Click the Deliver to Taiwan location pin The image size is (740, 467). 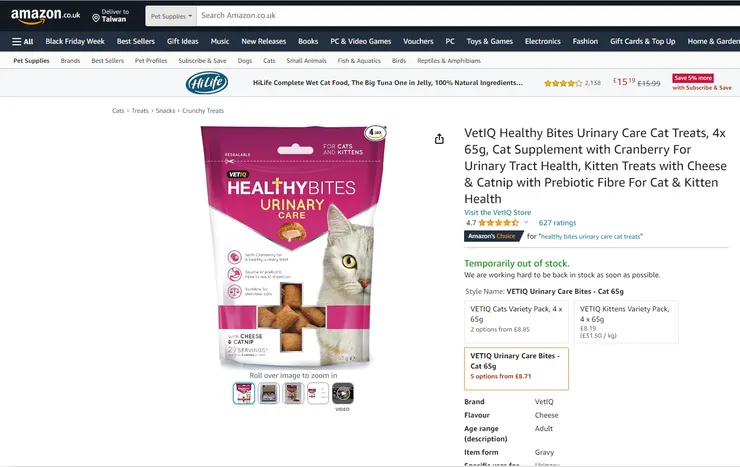(96, 18)
